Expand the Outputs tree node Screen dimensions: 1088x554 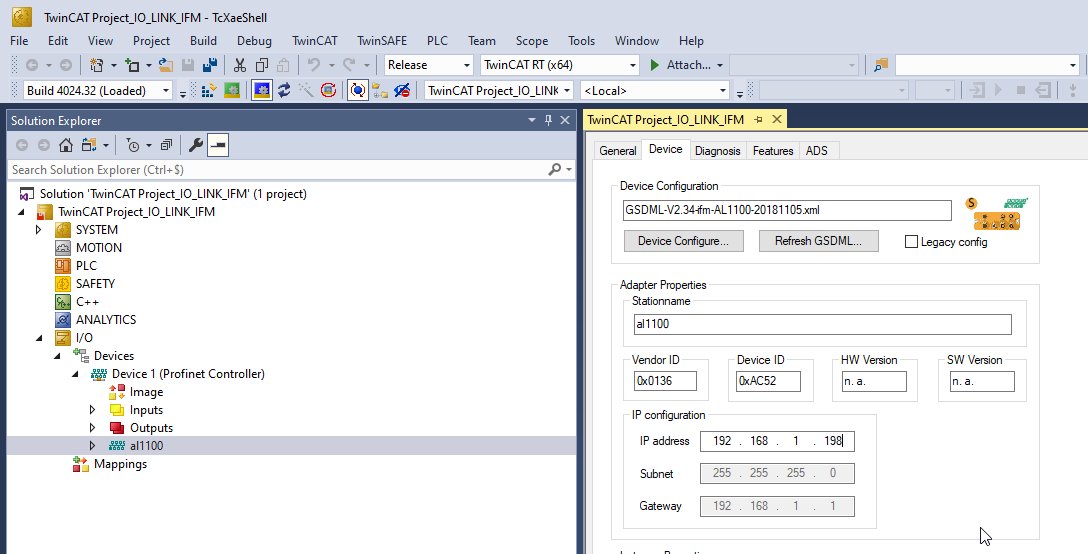coord(92,428)
